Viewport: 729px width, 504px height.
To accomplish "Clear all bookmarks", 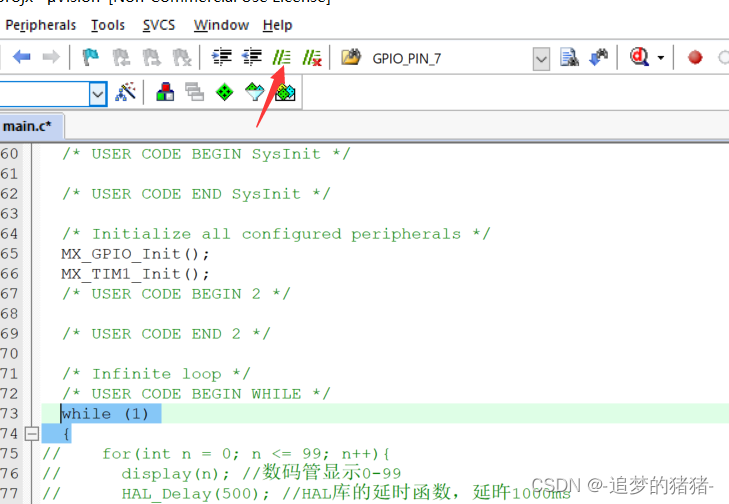I will [x=182, y=58].
